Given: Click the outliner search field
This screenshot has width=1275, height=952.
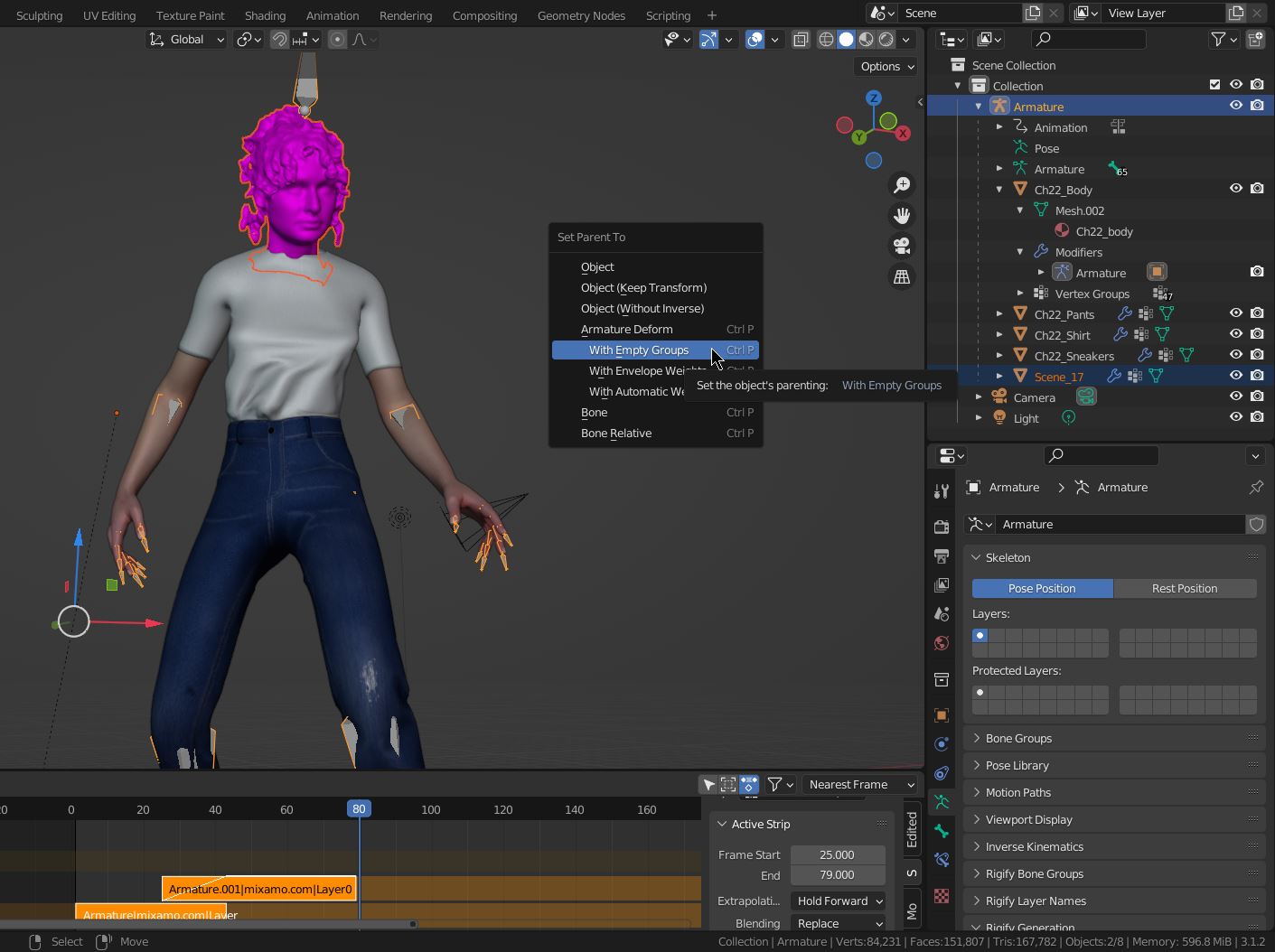Looking at the screenshot, I should [x=1089, y=39].
